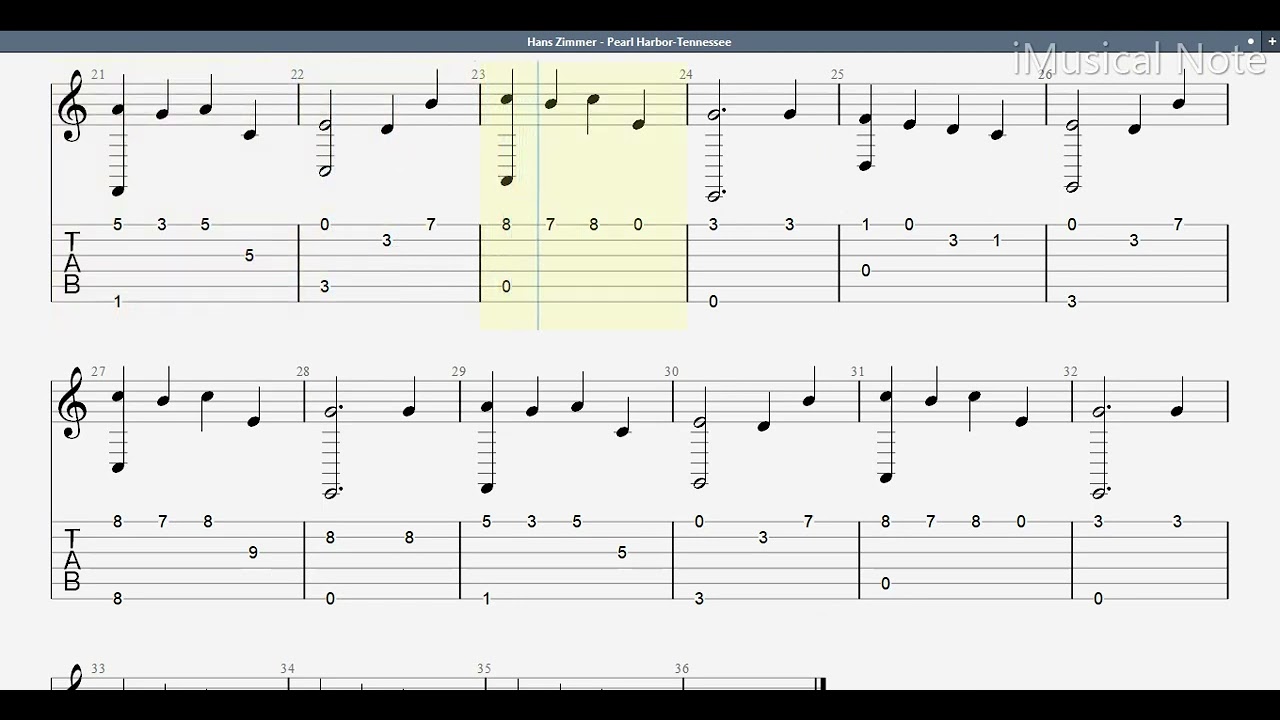Select fret 9 in measure 27 tablature
The width and height of the screenshot is (1280, 720).
pos(253,552)
